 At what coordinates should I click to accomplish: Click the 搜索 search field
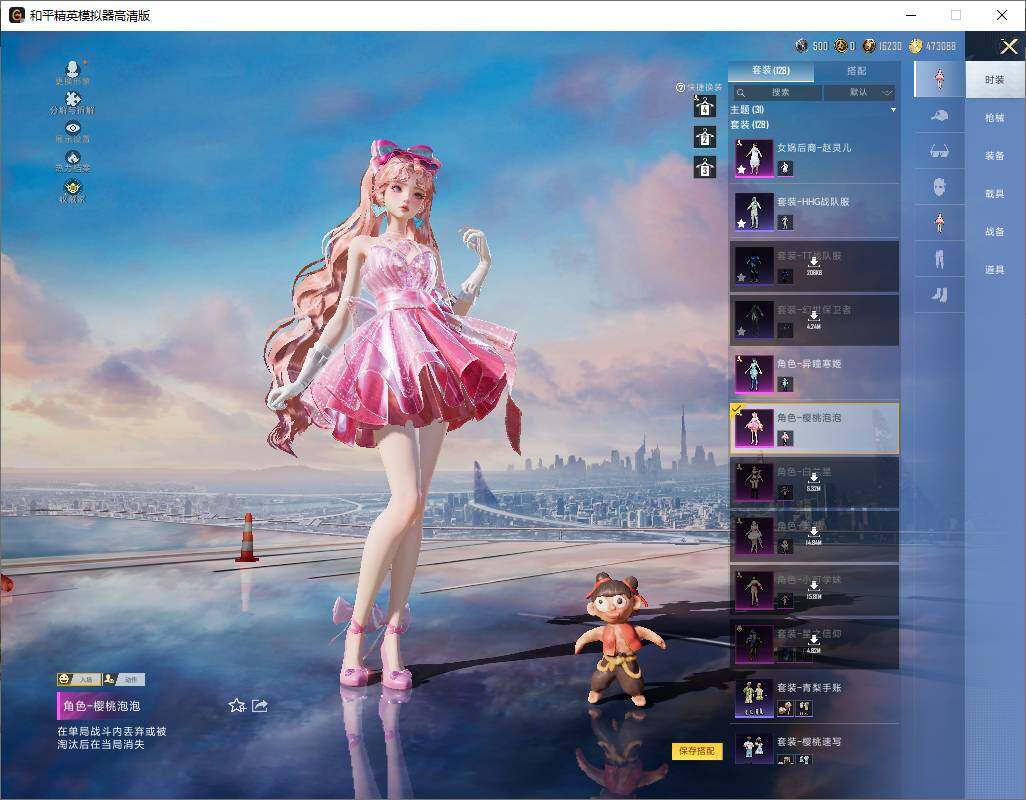776,92
